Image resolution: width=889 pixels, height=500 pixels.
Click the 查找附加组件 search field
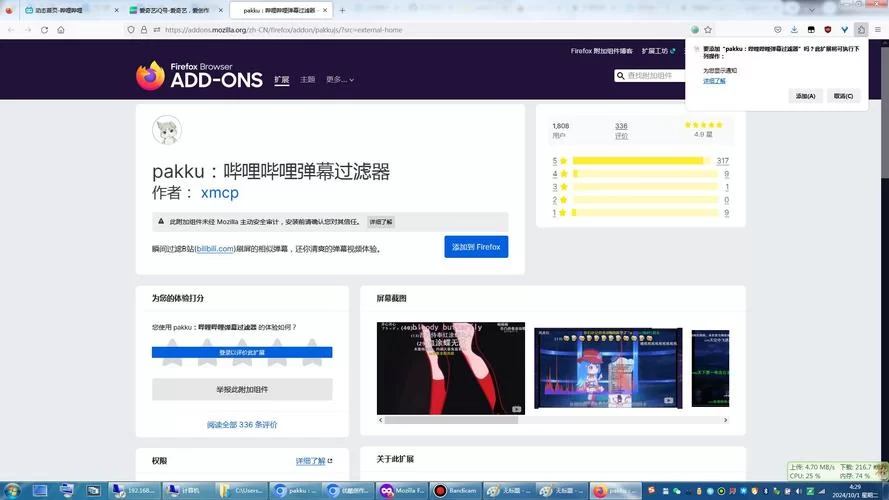(652, 75)
